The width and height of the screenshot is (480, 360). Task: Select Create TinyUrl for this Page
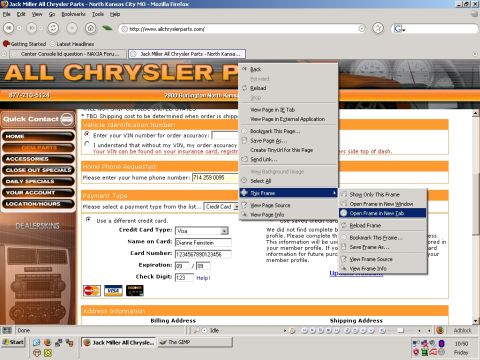click(x=288, y=150)
